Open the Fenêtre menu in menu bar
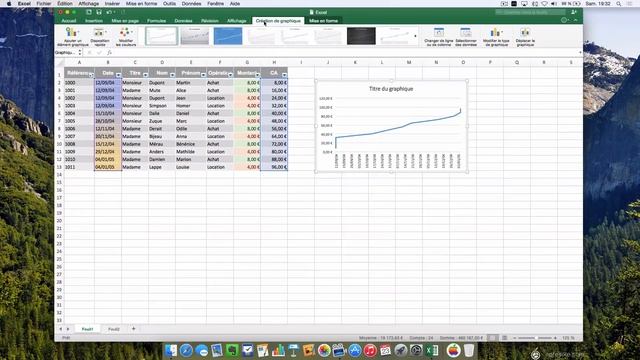This screenshot has width=640, height=360. tap(215, 4)
